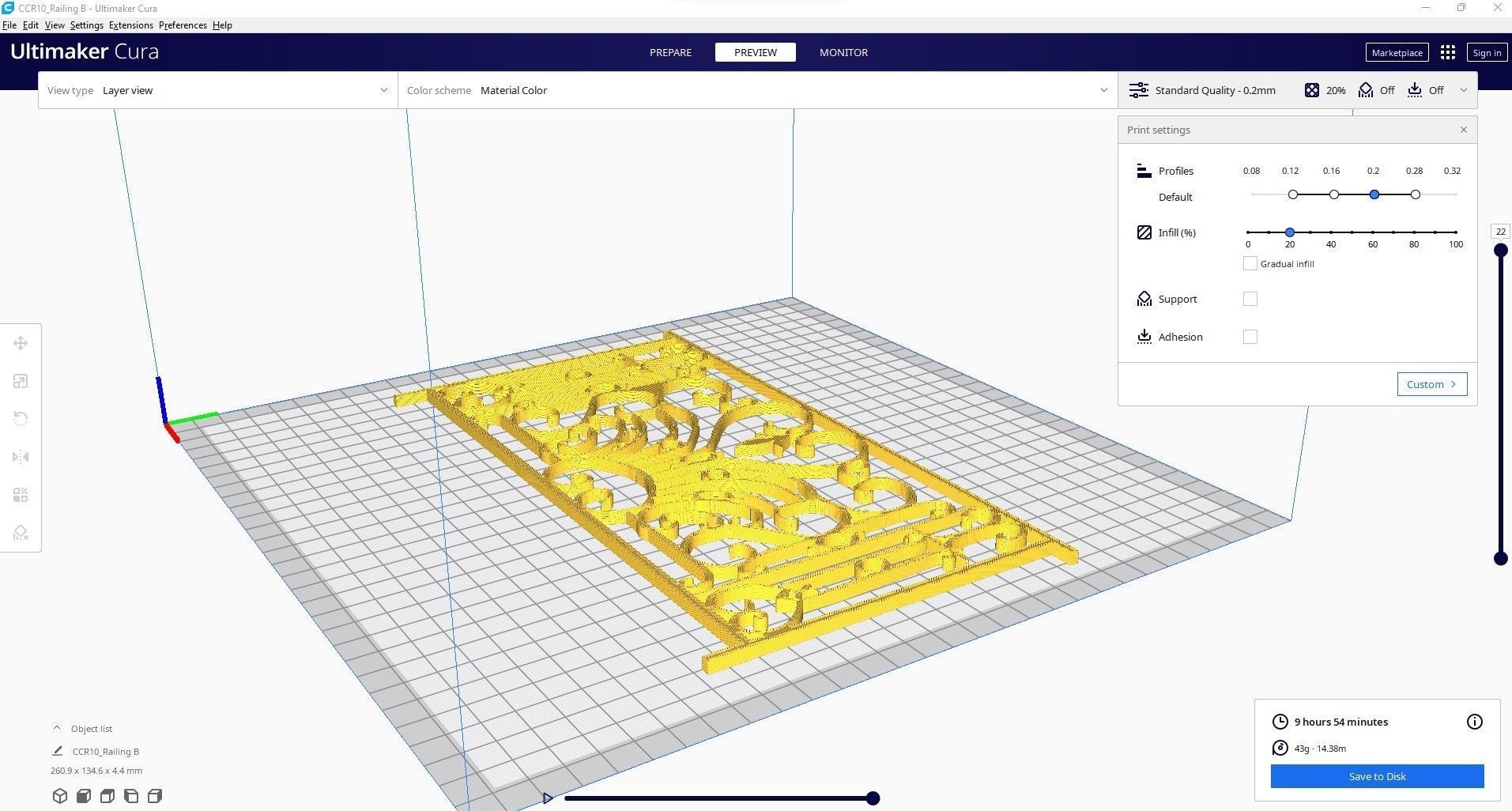Click the Adhesion icon in Print settings
The width and height of the screenshot is (1512, 811).
coord(1144,337)
